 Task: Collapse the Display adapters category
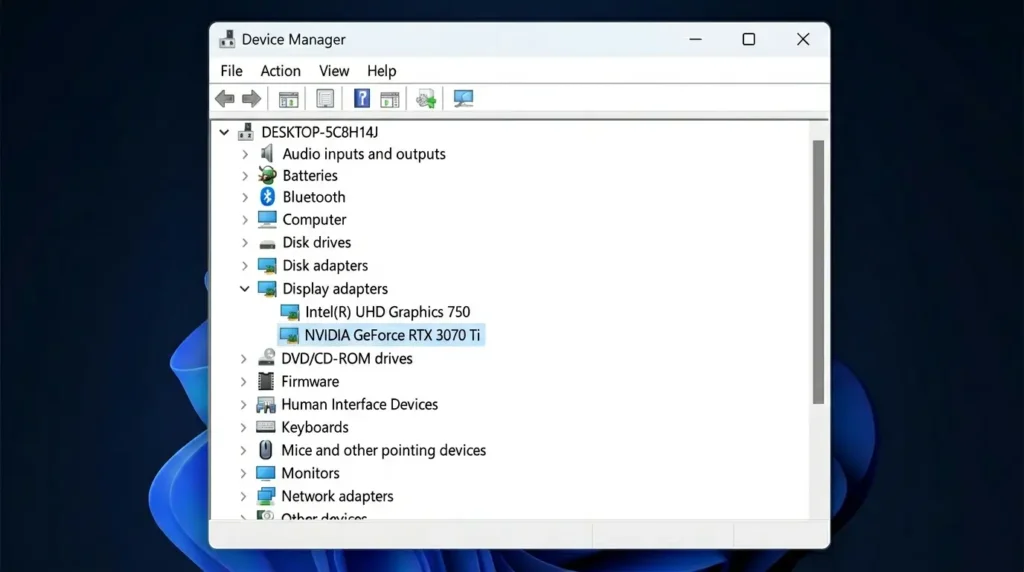coord(244,289)
